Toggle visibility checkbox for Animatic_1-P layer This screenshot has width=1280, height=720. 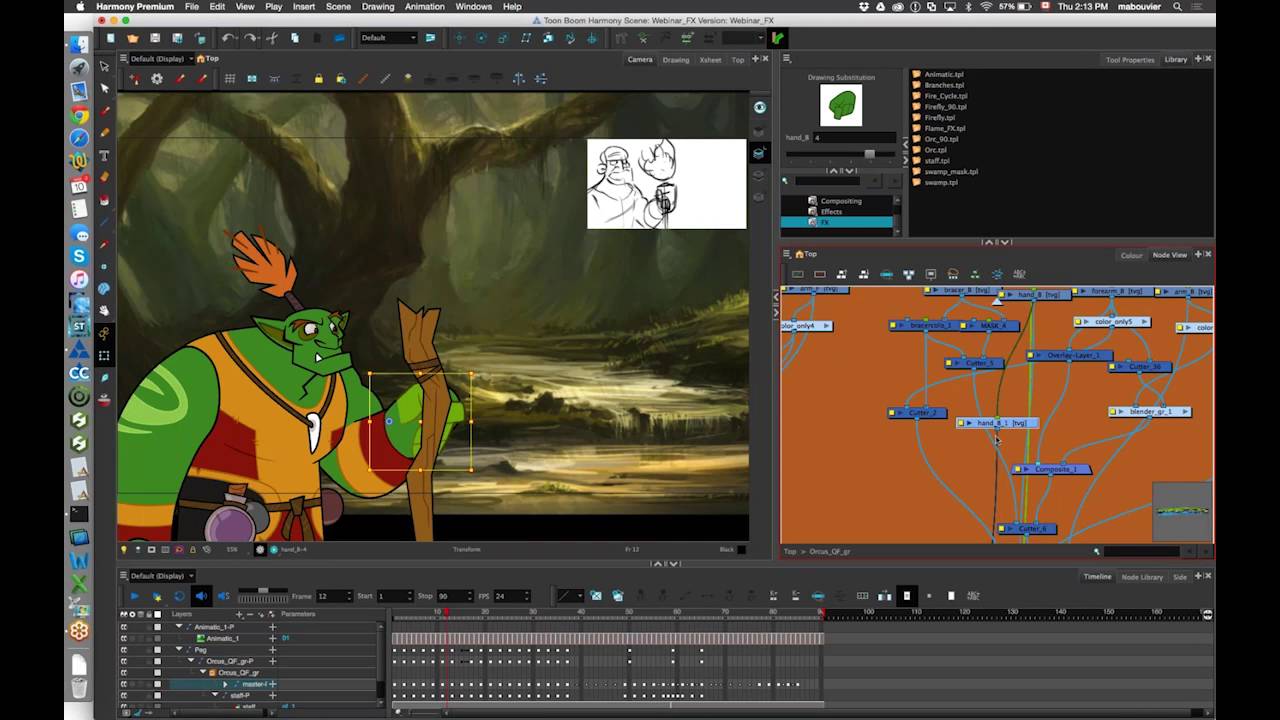pyautogui.click(x=124, y=627)
